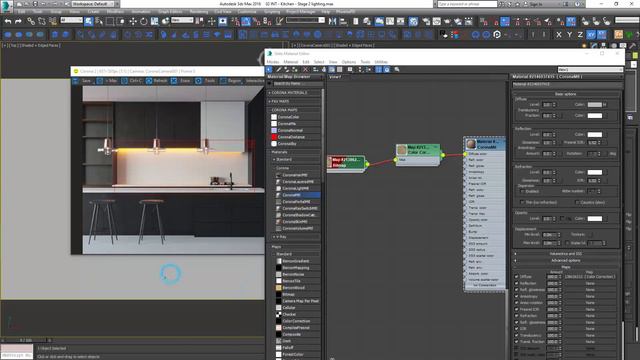Open Modes menu in Material Editor
640x360 pixels.
(x=273, y=62)
